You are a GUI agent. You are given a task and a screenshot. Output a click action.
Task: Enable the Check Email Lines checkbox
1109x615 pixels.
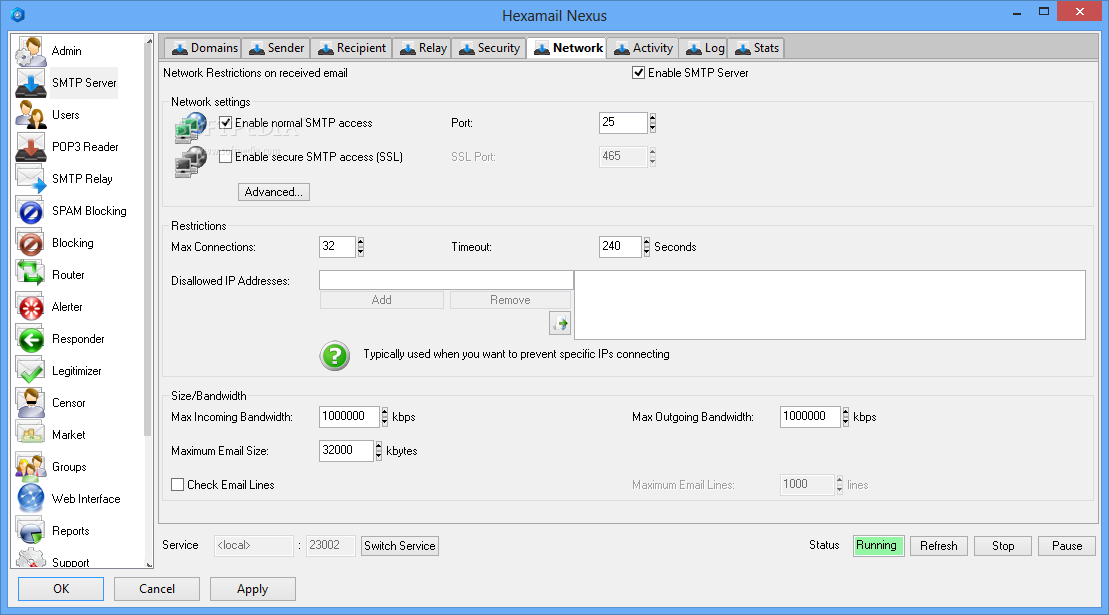tap(178, 485)
